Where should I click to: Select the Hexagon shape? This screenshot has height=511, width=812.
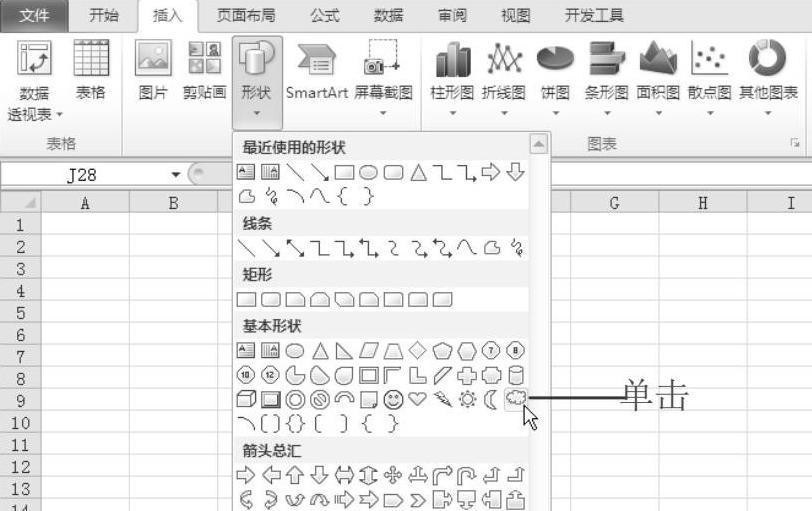click(467, 351)
